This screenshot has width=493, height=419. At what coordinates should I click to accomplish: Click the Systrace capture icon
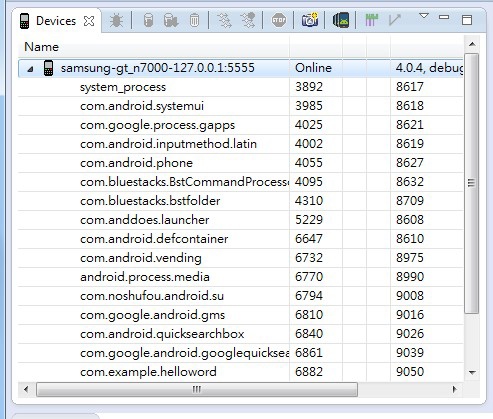click(371, 20)
